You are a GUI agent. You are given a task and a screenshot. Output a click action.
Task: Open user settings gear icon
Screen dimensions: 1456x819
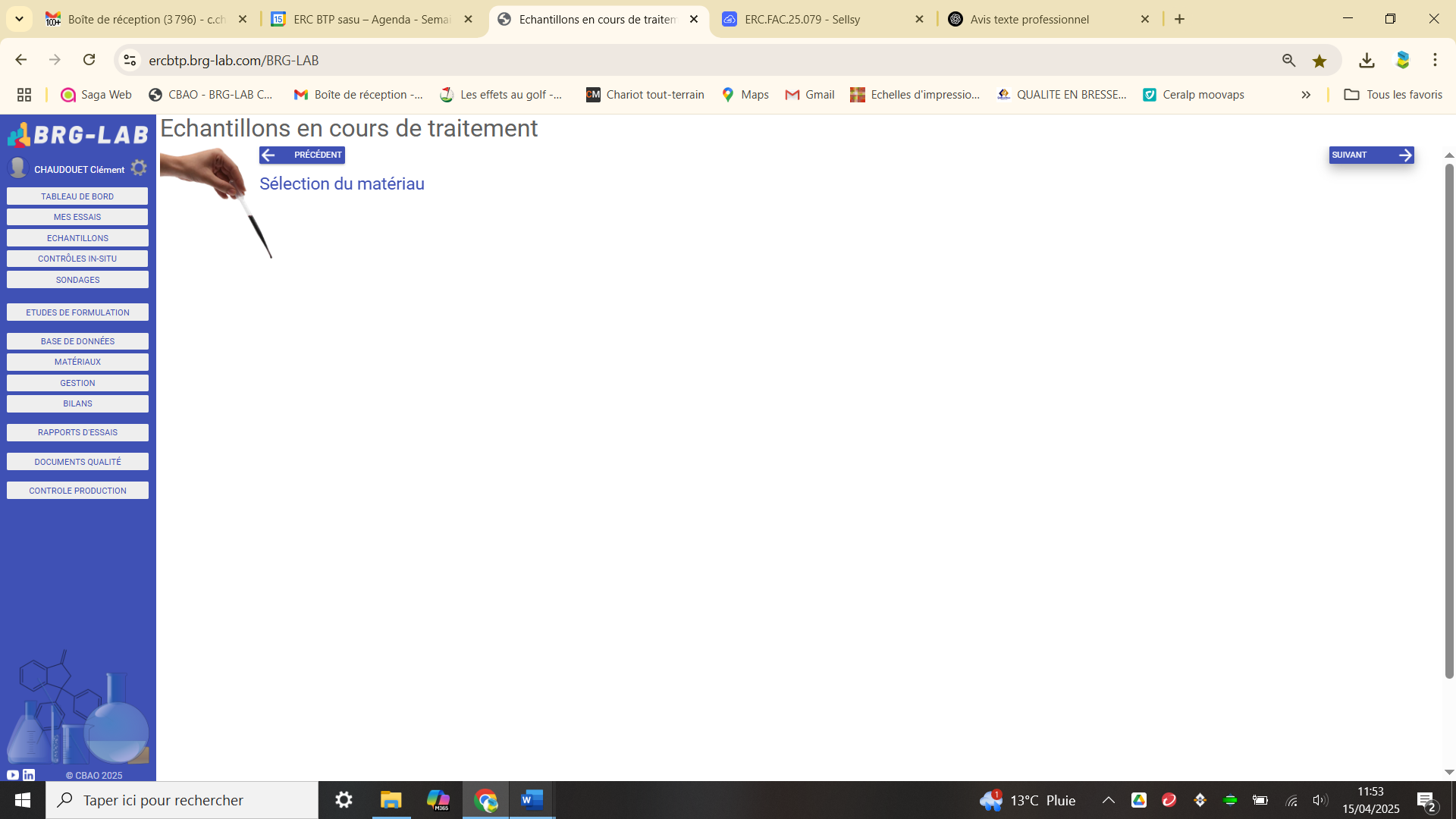point(139,168)
